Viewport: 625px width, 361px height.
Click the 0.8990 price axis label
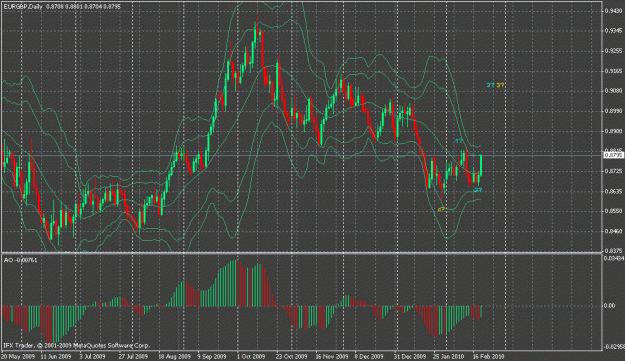click(x=613, y=111)
